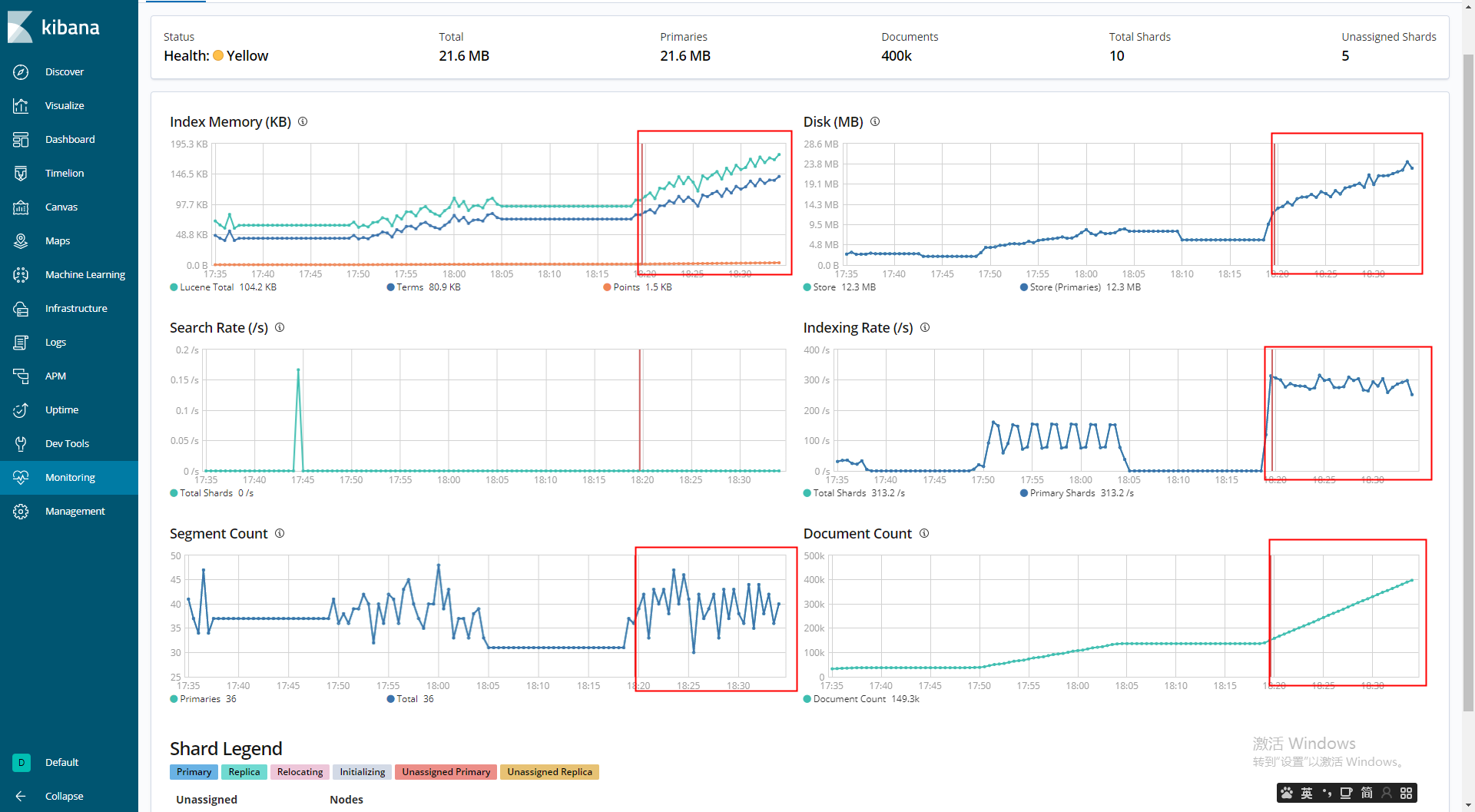
Task: Click Unassigned Replica legend badge
Action: pos(549,772)
